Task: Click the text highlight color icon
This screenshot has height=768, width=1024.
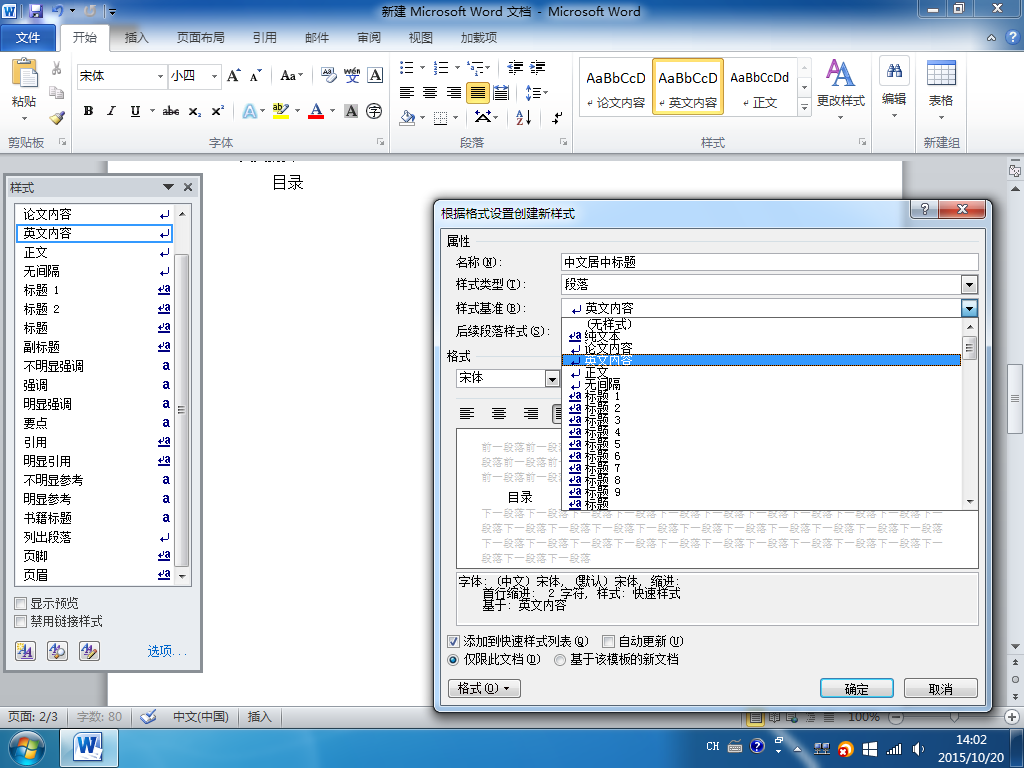Action: (x=281, y=111)
